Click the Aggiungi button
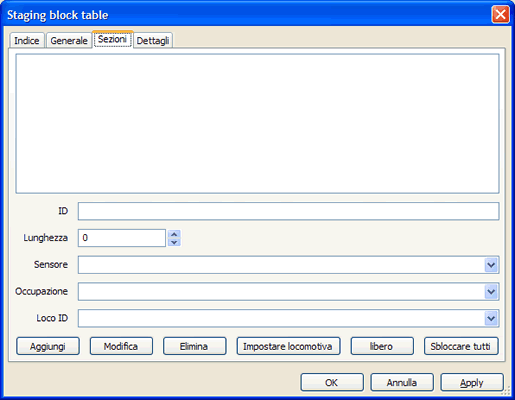The image size is (515, 400). 48,346
